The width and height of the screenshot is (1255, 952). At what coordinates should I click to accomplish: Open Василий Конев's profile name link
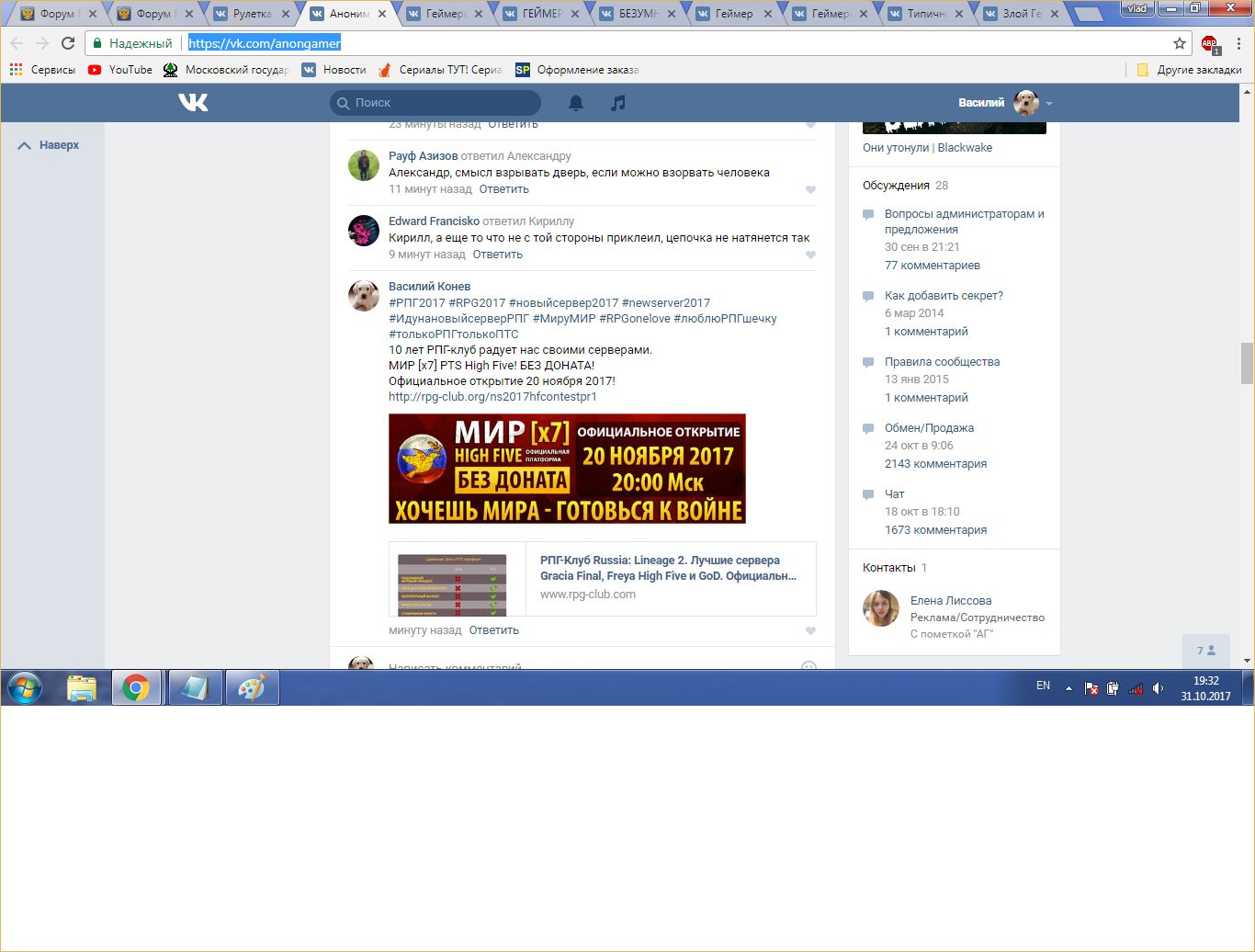pos(429,287)
